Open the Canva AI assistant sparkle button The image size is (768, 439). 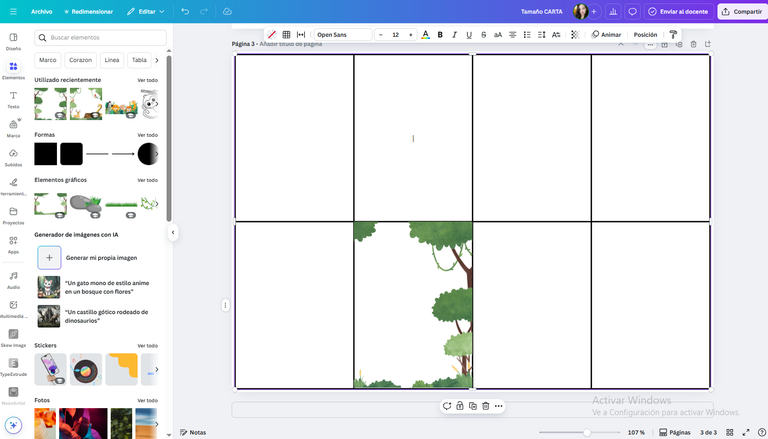click(13, 425)
